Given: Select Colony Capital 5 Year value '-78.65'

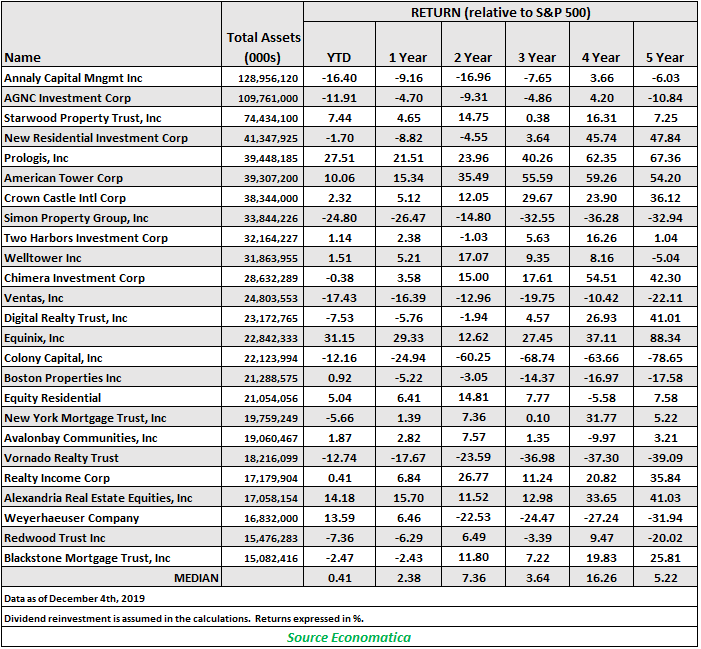Looking at the screenshot, I should click(665, 358).
